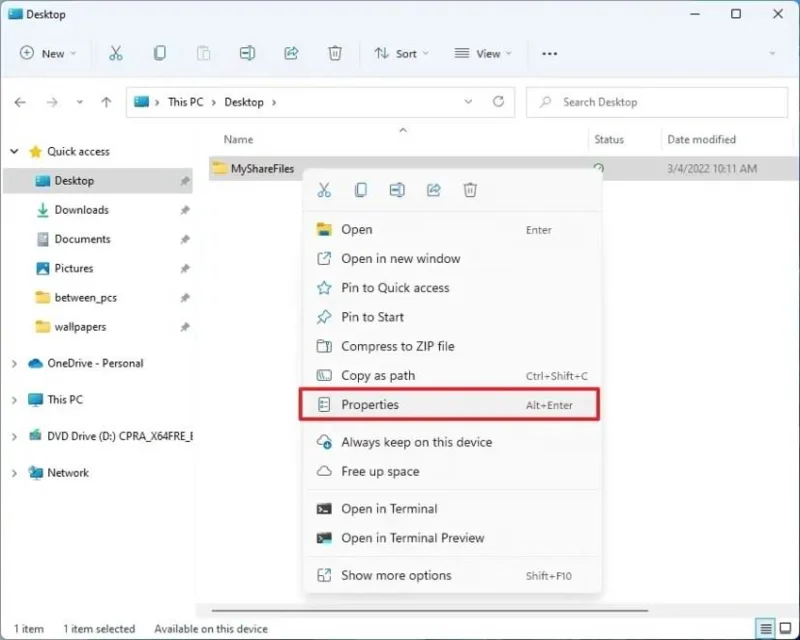This screenshot has width=800, height=640.
Task: Open Documents in the sidebar
Action: point(98,239)
